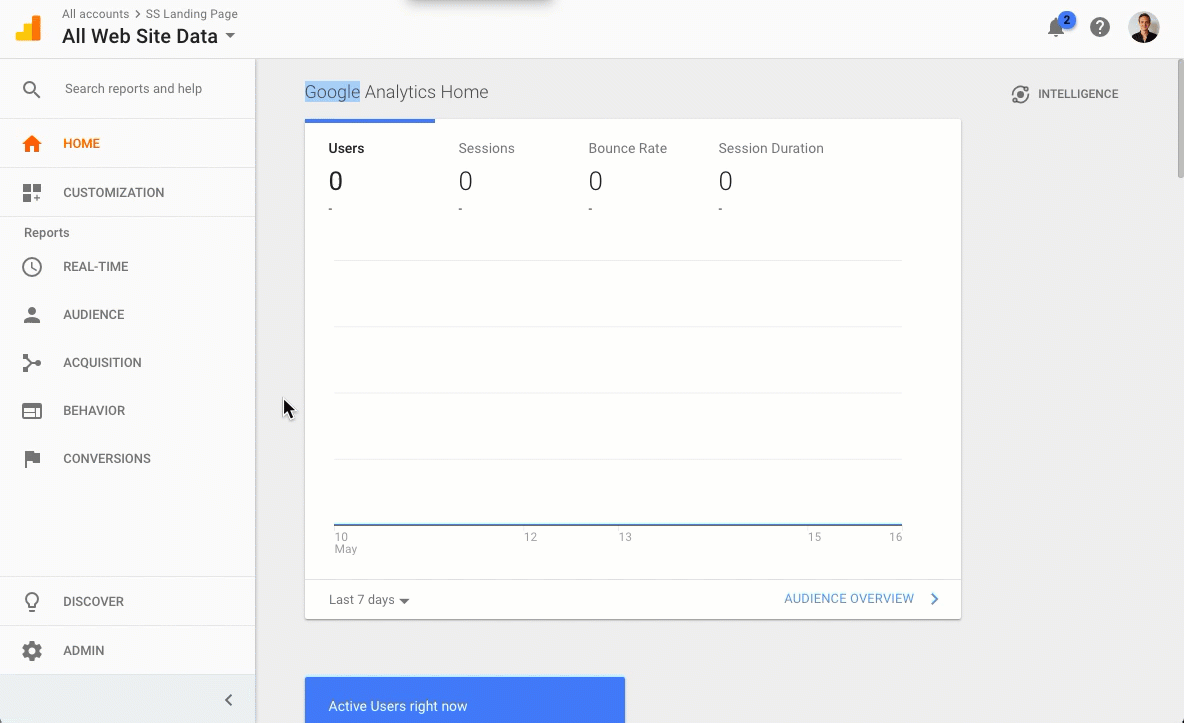
Task: Click the Real-Time clock icon
Action: [32, 267]
